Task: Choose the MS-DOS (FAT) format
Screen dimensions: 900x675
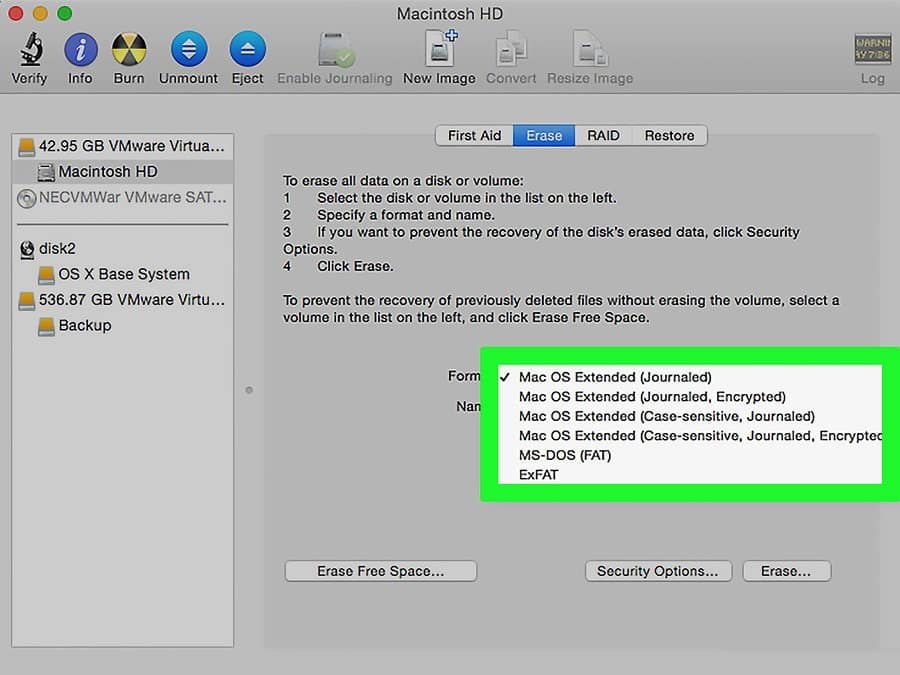Action: [x=690, y=455]
